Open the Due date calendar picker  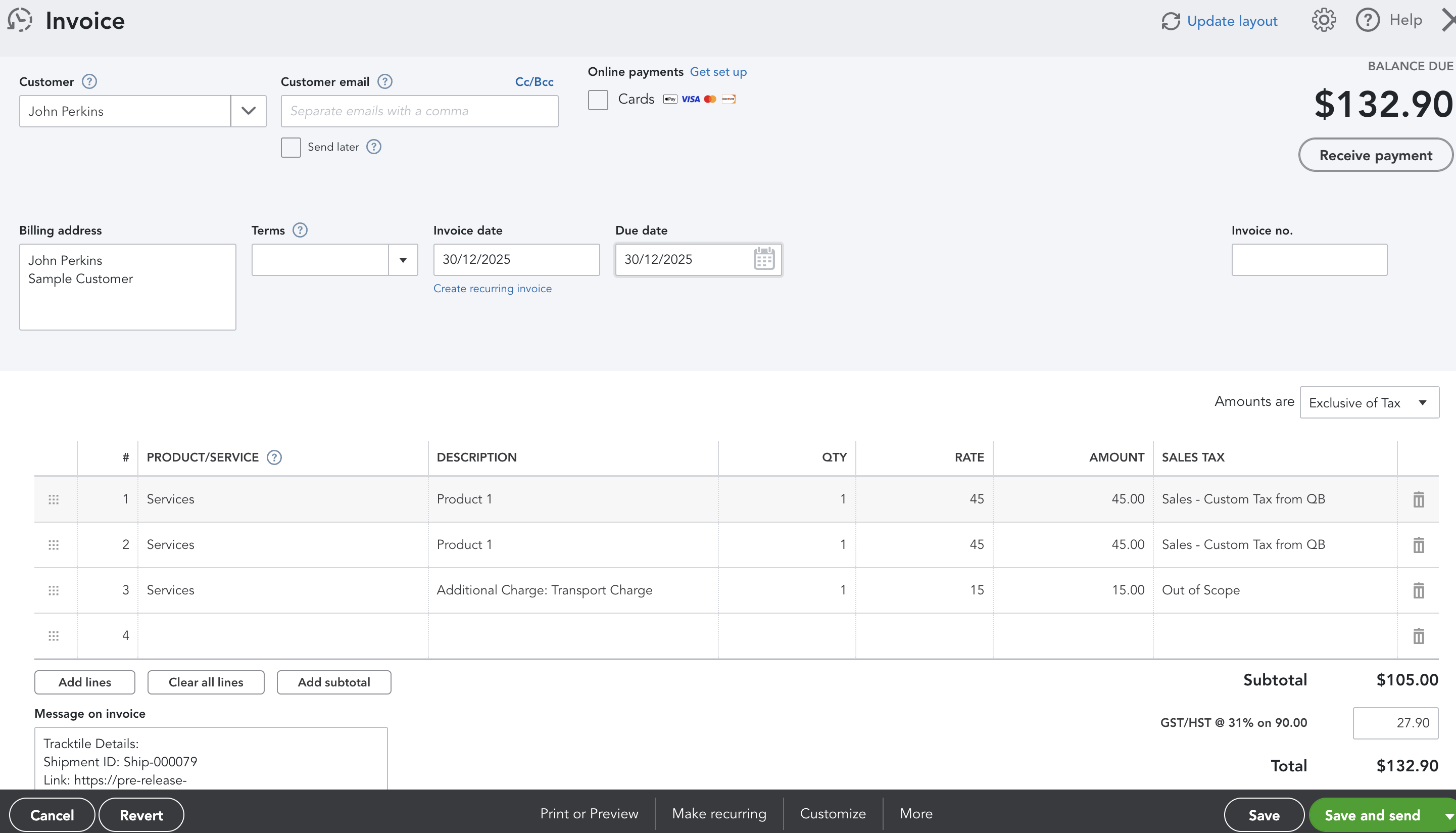coord(764,259)
